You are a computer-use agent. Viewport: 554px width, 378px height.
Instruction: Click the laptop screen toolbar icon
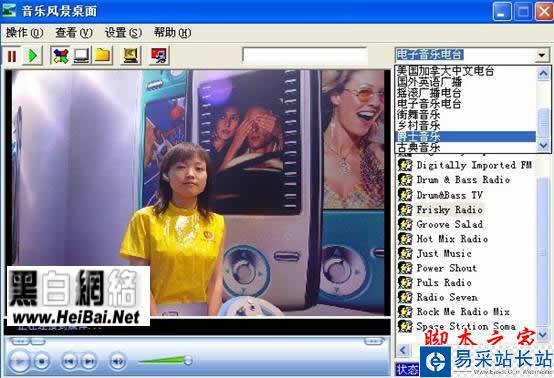click(81, 56)
